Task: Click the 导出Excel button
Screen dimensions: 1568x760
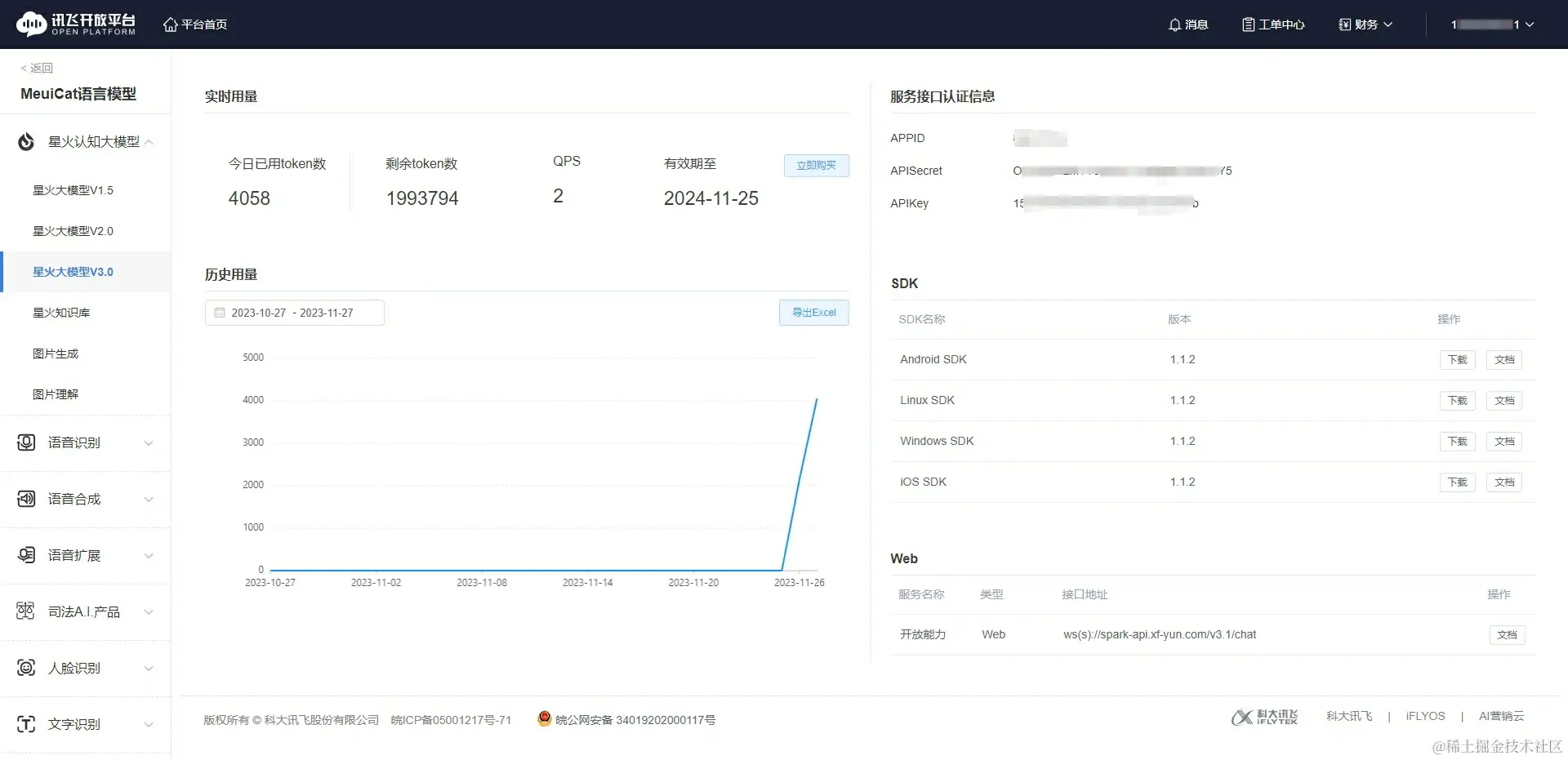Action: pos(814,313)
